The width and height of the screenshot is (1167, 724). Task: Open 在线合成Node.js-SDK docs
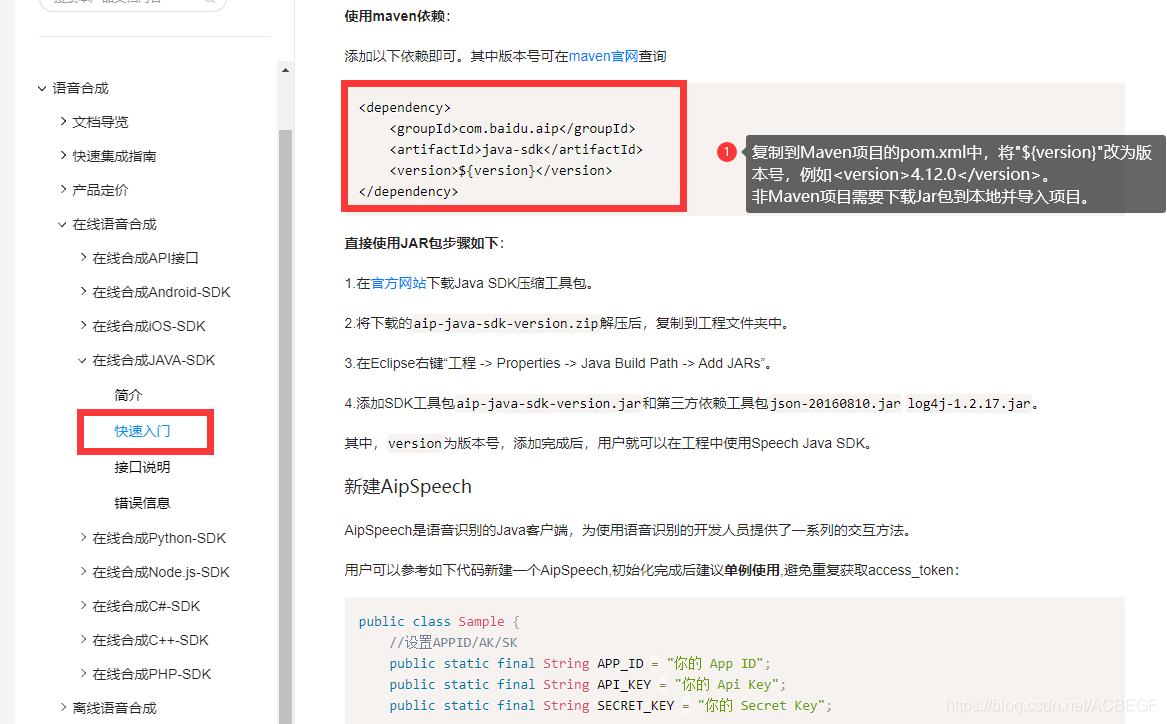click(x=161, y=572)
